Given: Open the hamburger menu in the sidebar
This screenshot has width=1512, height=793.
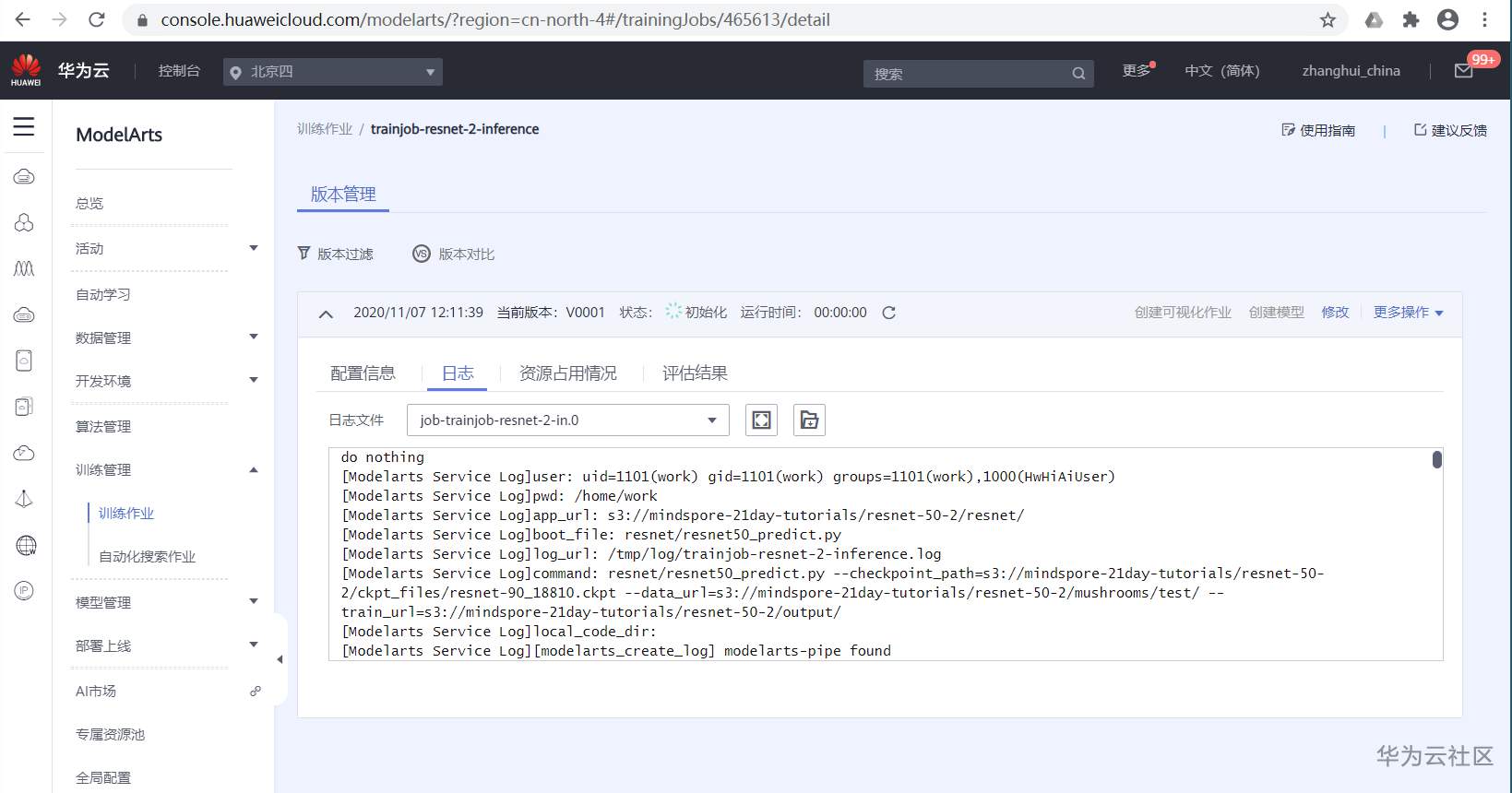Looking at the screenshot, I should coord(24,126).
